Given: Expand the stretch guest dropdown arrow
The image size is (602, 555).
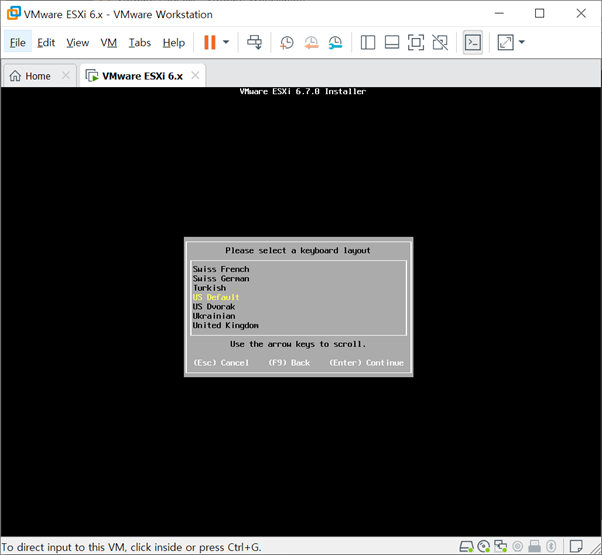Looking at the screenshot, I should click(x=521, y=42).
